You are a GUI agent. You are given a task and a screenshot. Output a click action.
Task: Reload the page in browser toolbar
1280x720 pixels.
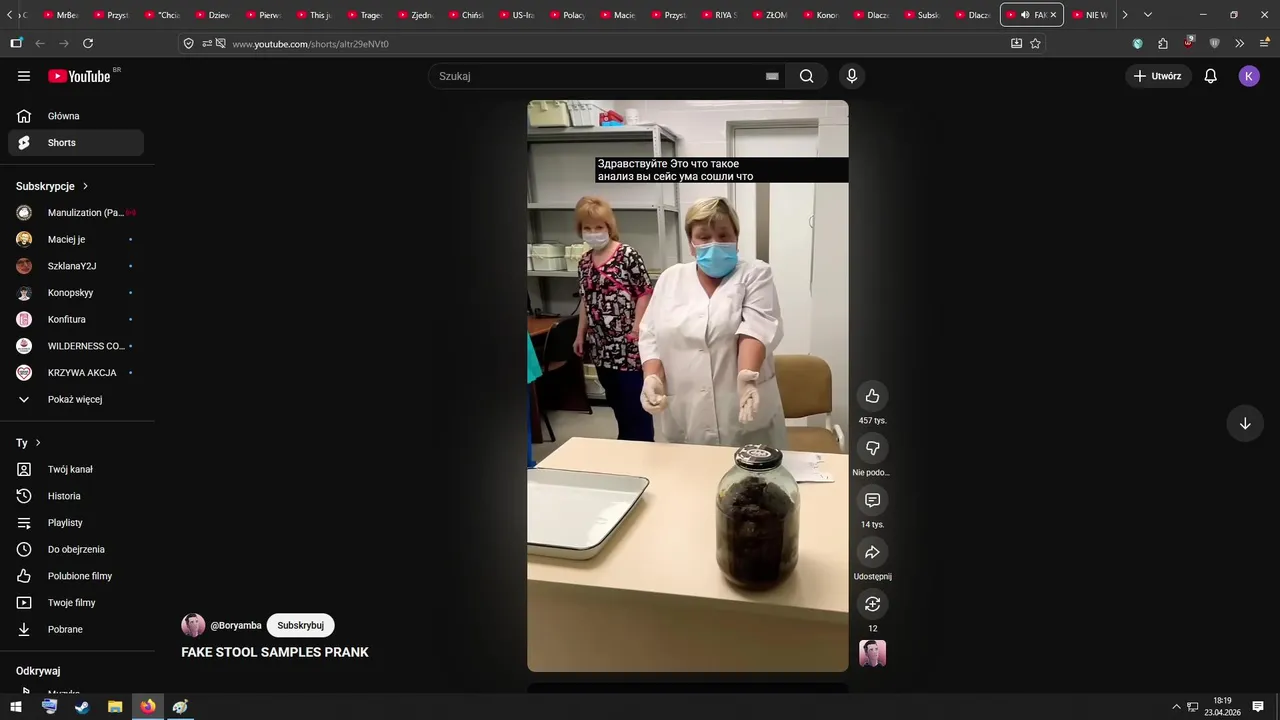(x=88, y=43)
